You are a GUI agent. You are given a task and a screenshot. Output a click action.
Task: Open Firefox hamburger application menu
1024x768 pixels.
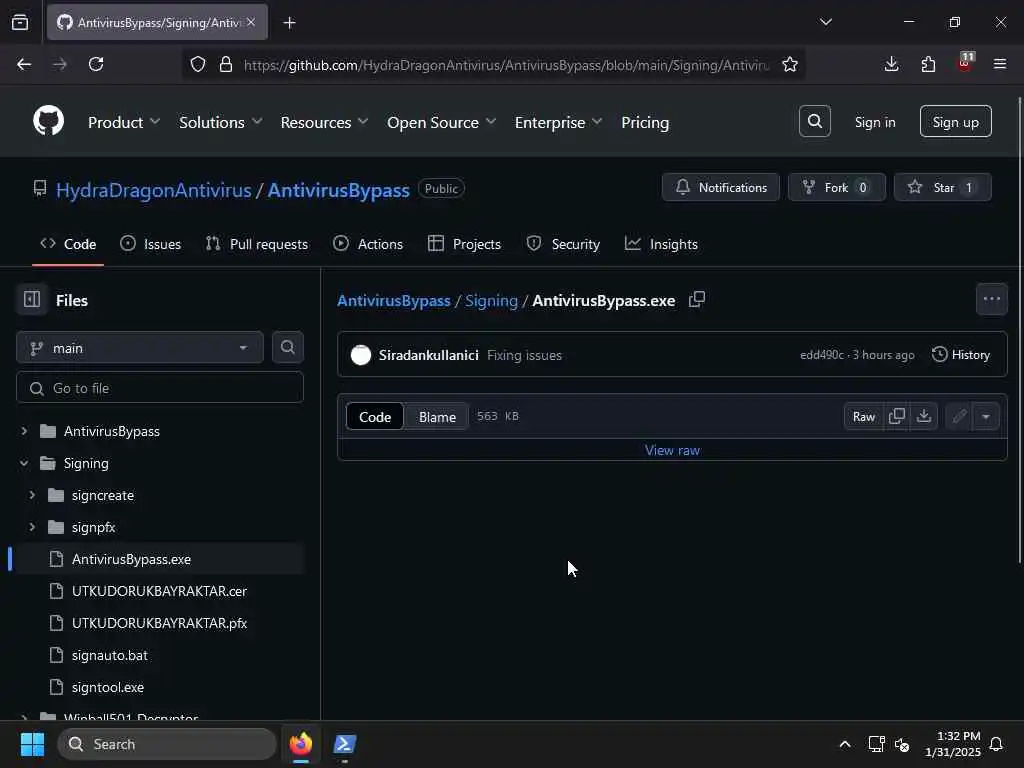(x=1000, y=64)
